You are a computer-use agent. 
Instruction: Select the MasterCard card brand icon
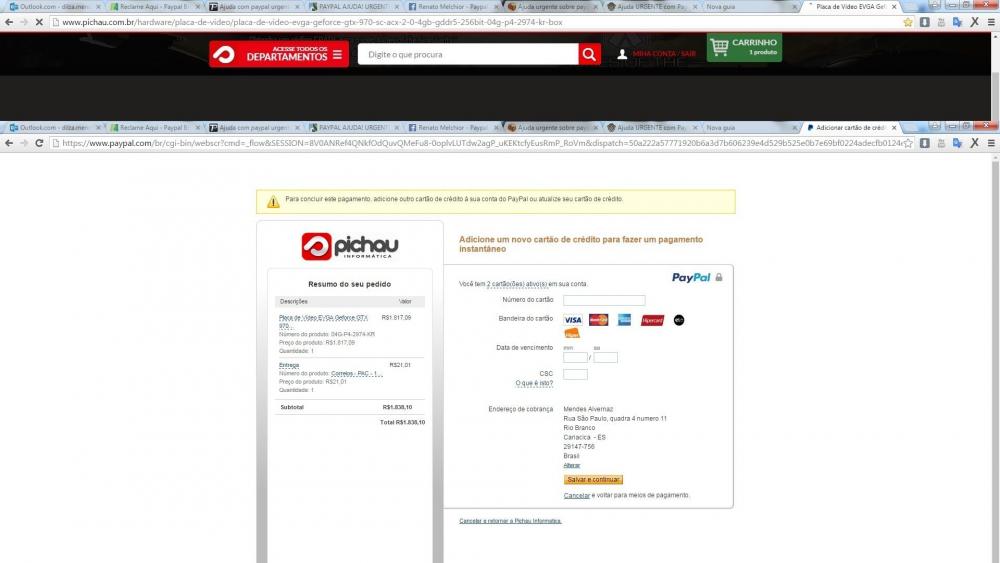coord(598,319)
